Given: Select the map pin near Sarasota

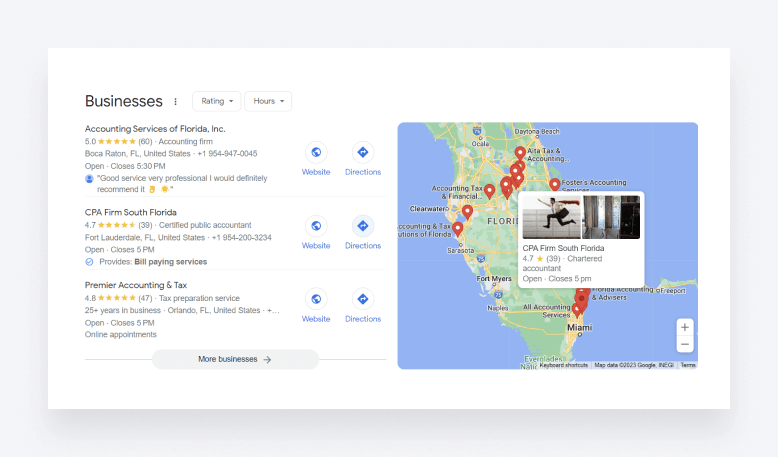Looking at the screenshot, I should tap(457, 229).
